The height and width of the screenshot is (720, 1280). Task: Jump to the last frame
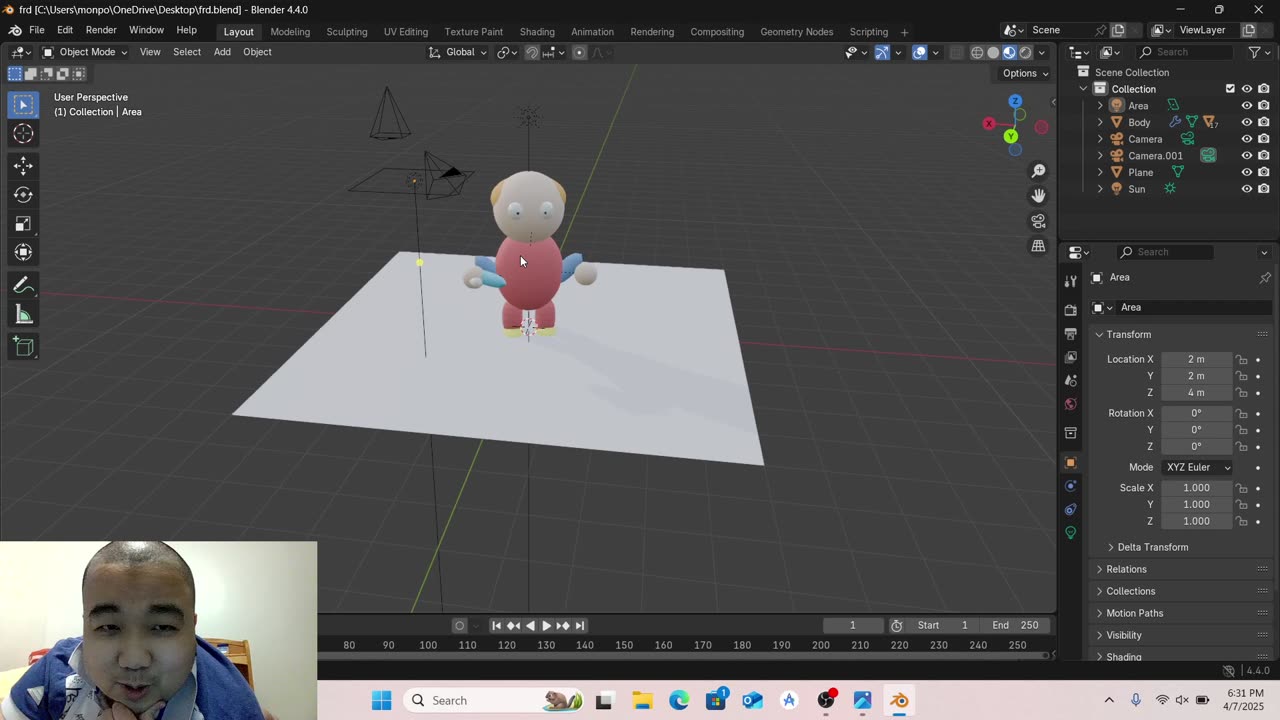click(x=579, y=626)
